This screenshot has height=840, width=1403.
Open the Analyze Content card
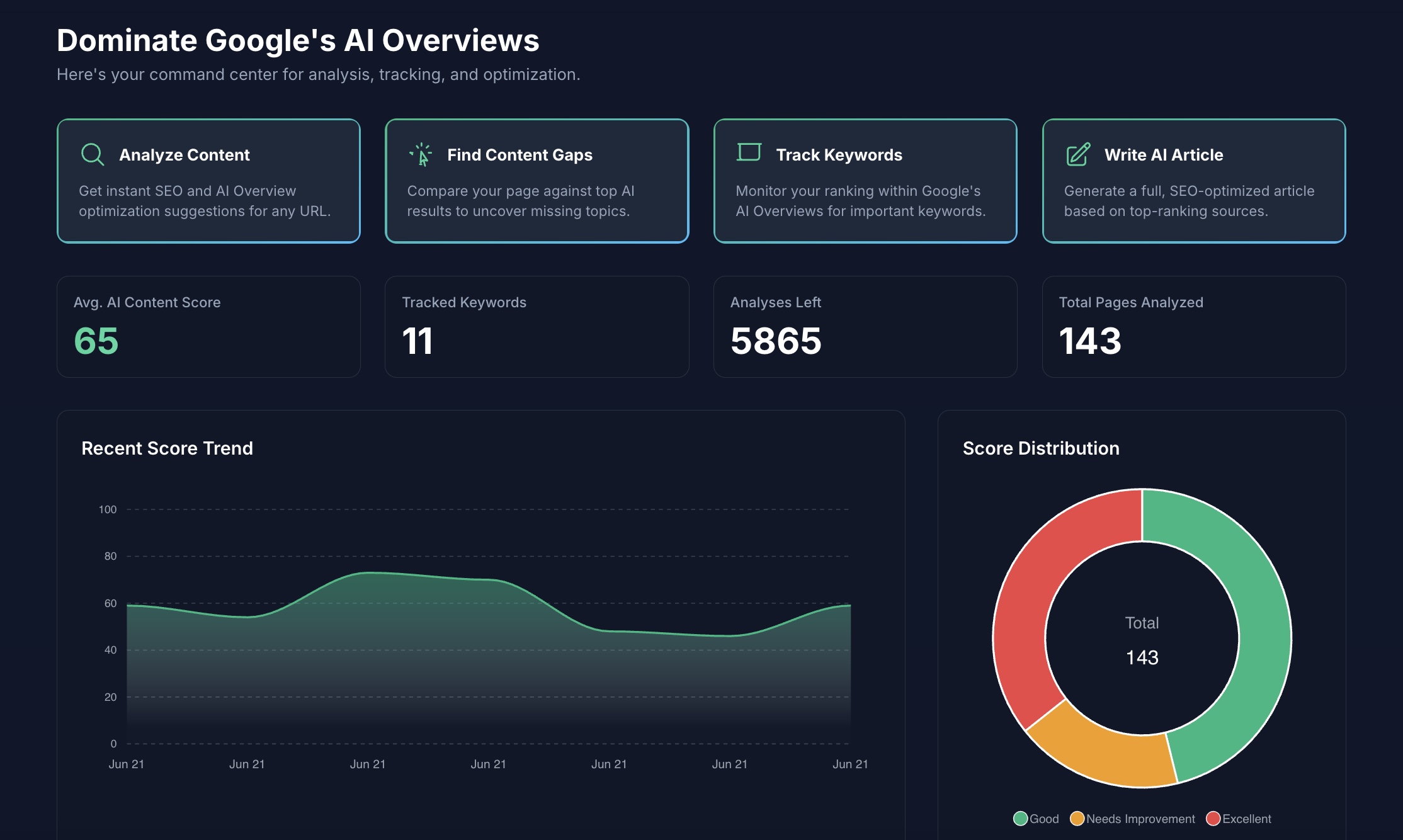[208, 181]
